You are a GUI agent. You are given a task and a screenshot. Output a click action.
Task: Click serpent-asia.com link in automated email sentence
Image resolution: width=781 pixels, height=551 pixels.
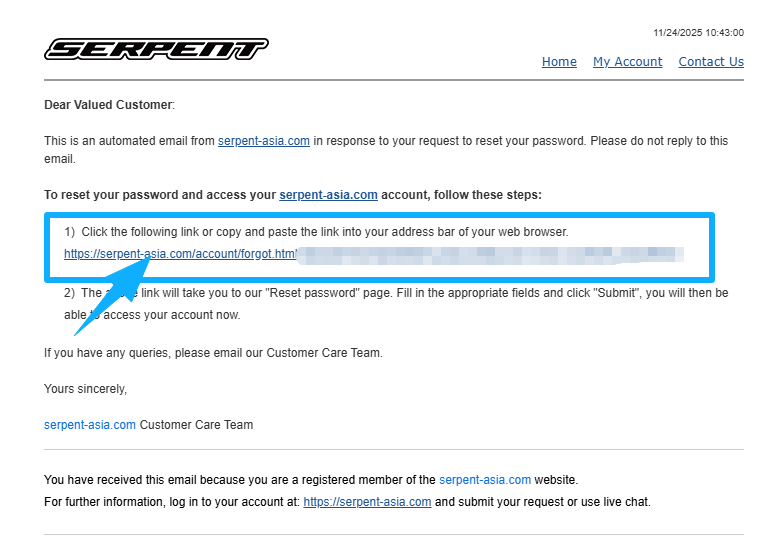pos(264,141)
